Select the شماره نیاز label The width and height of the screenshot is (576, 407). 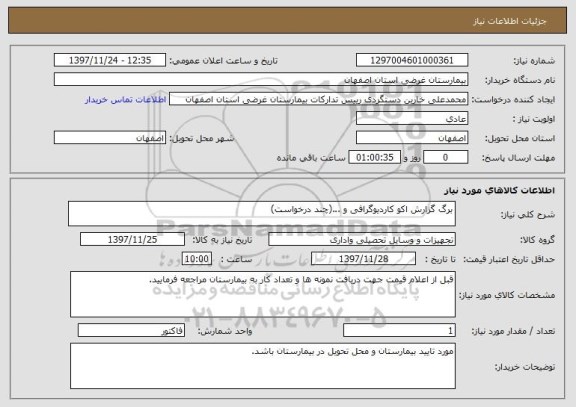(x=534, y=61)
